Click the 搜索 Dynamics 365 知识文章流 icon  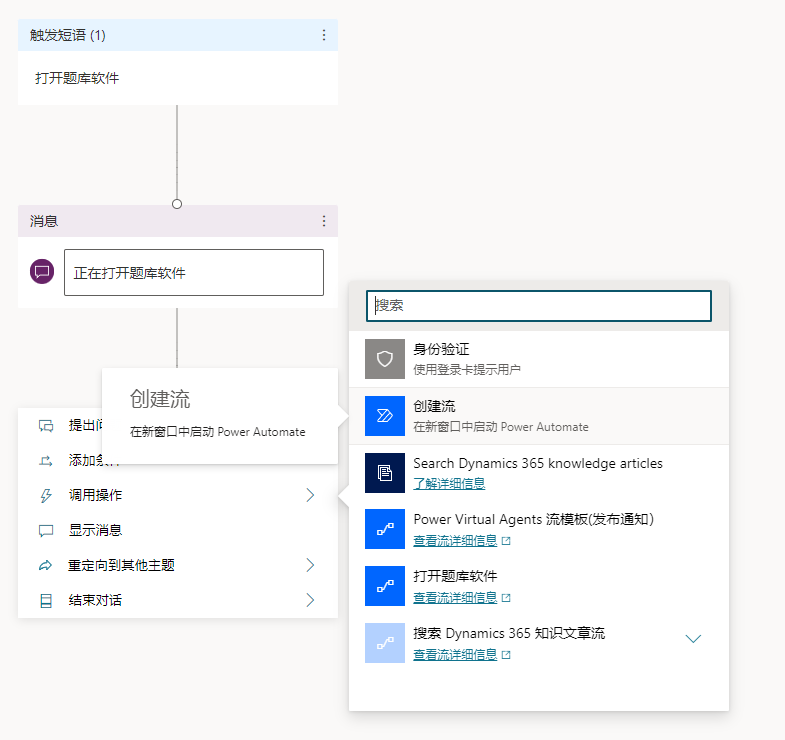384,643
